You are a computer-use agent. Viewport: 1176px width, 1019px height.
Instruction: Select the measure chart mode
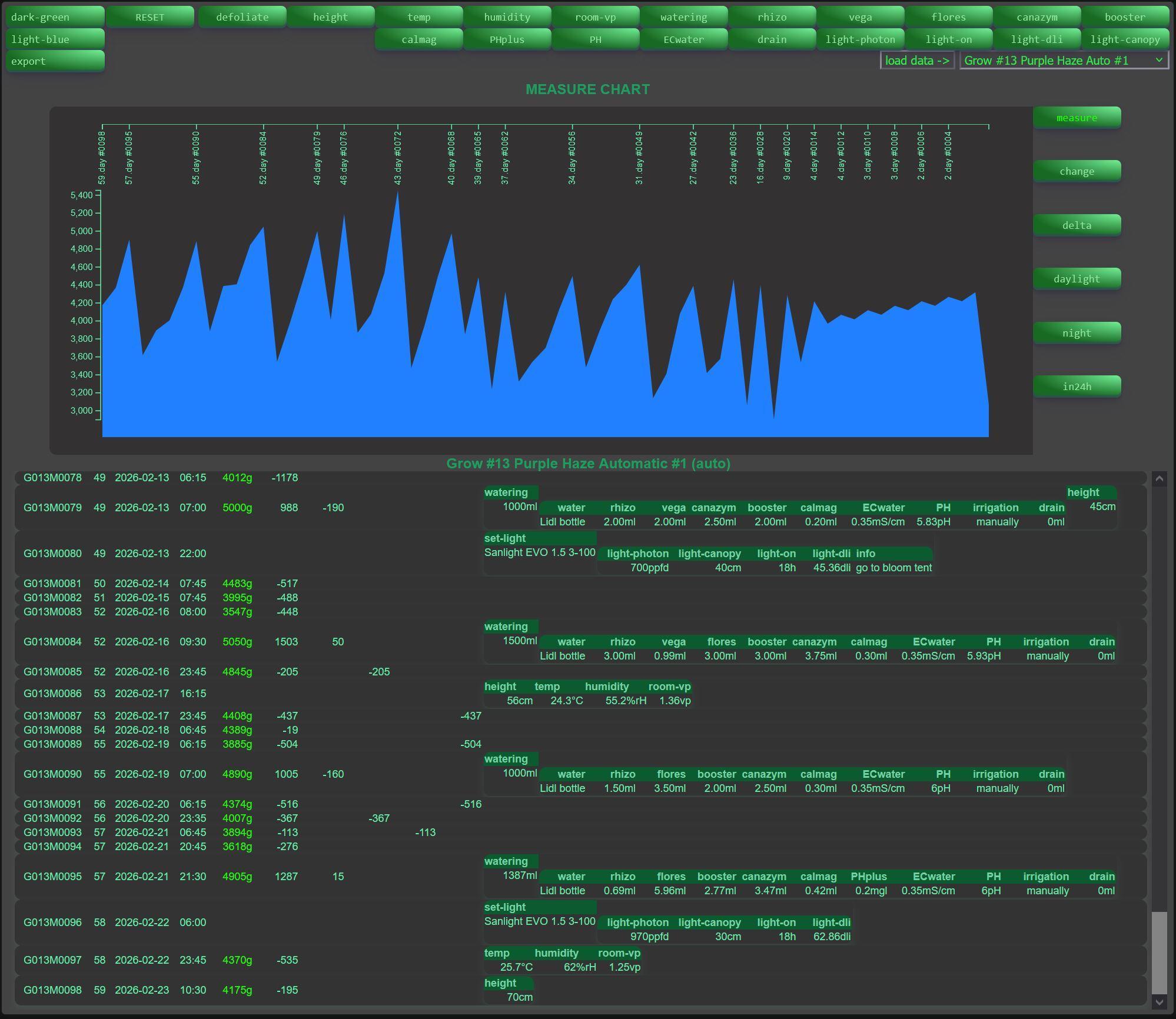[x=1077, y=118]
